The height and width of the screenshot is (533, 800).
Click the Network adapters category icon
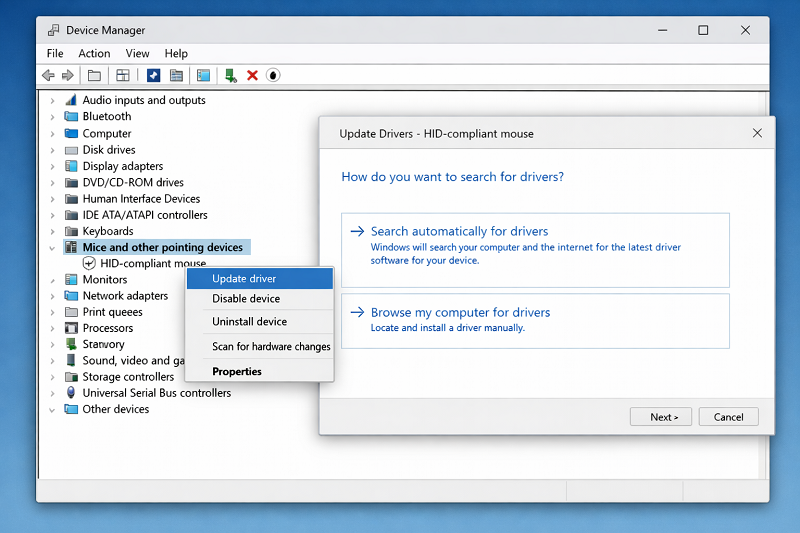[71, 296]
